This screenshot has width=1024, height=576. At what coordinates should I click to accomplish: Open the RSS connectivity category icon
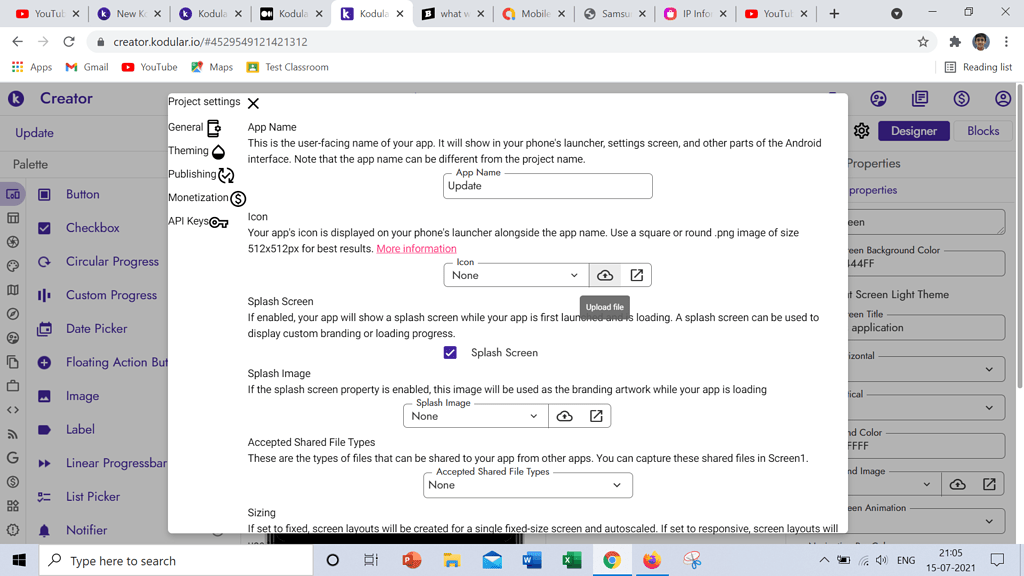click(x=12, y=434)
